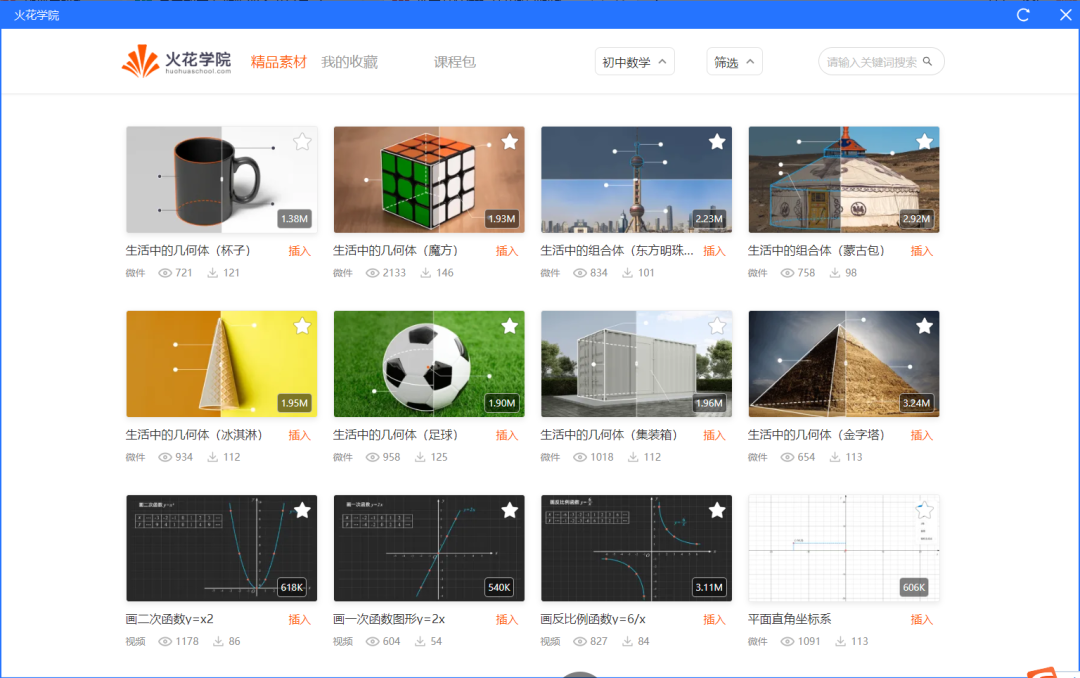1080x678 pixels.
Task: Toggle star on 金字塔 card
Action: (924, 326)
